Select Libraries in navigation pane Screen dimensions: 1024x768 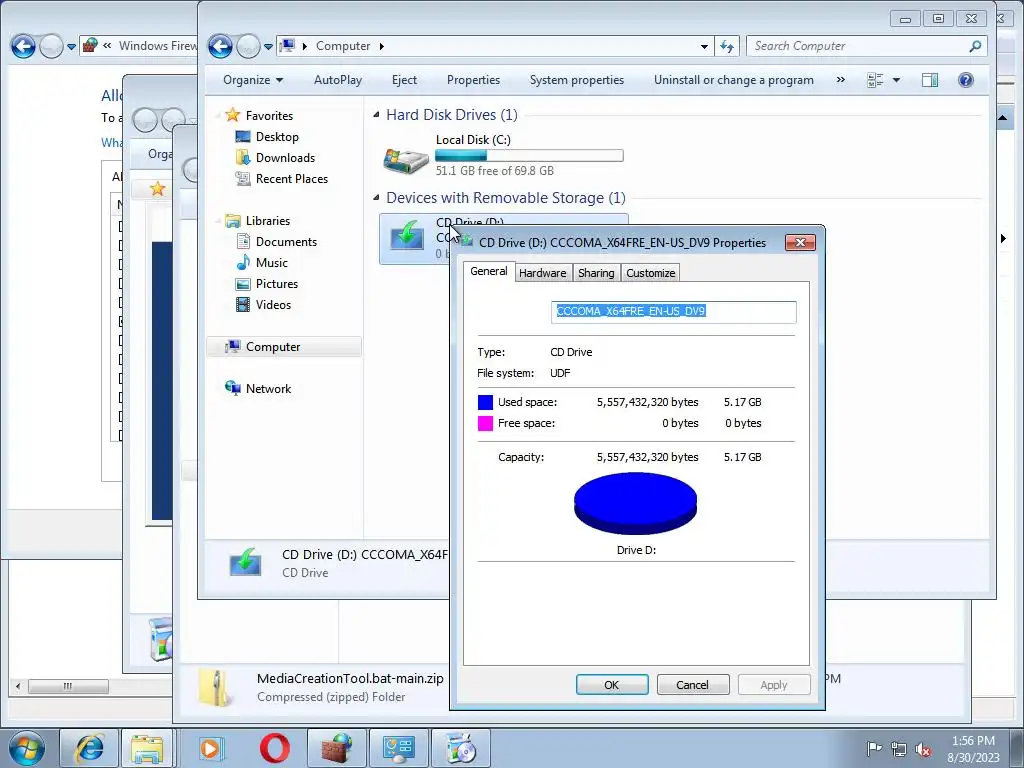(268, 221)
